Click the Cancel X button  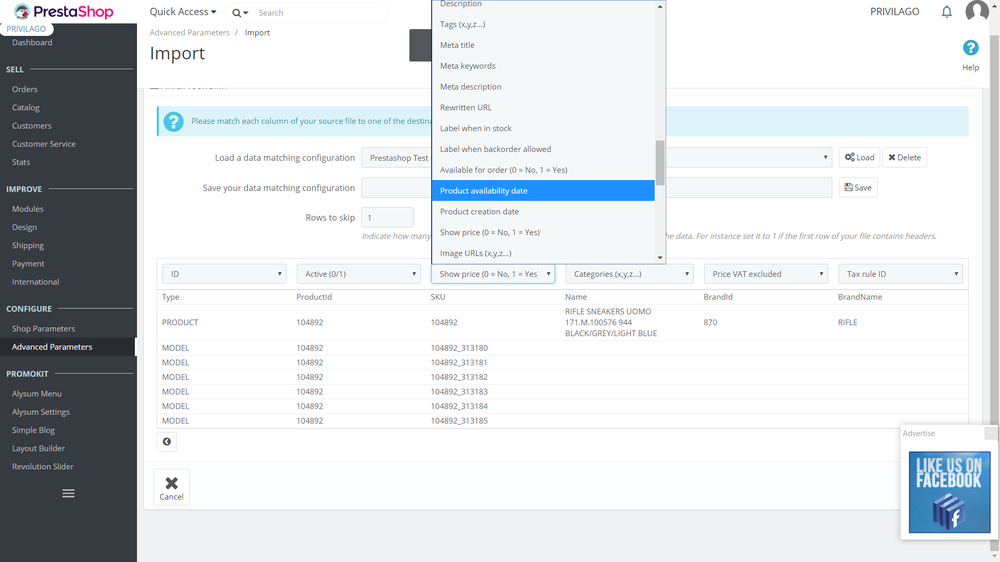(171, 487)
